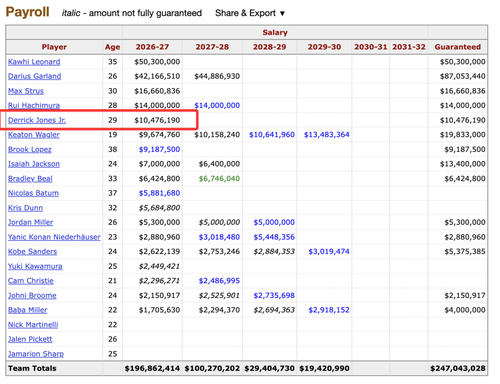Click Max Strus' $16,660,836 2026-27 salary
Image resolution: width=500 pixels, height=384 pixels.
point(157,91)
